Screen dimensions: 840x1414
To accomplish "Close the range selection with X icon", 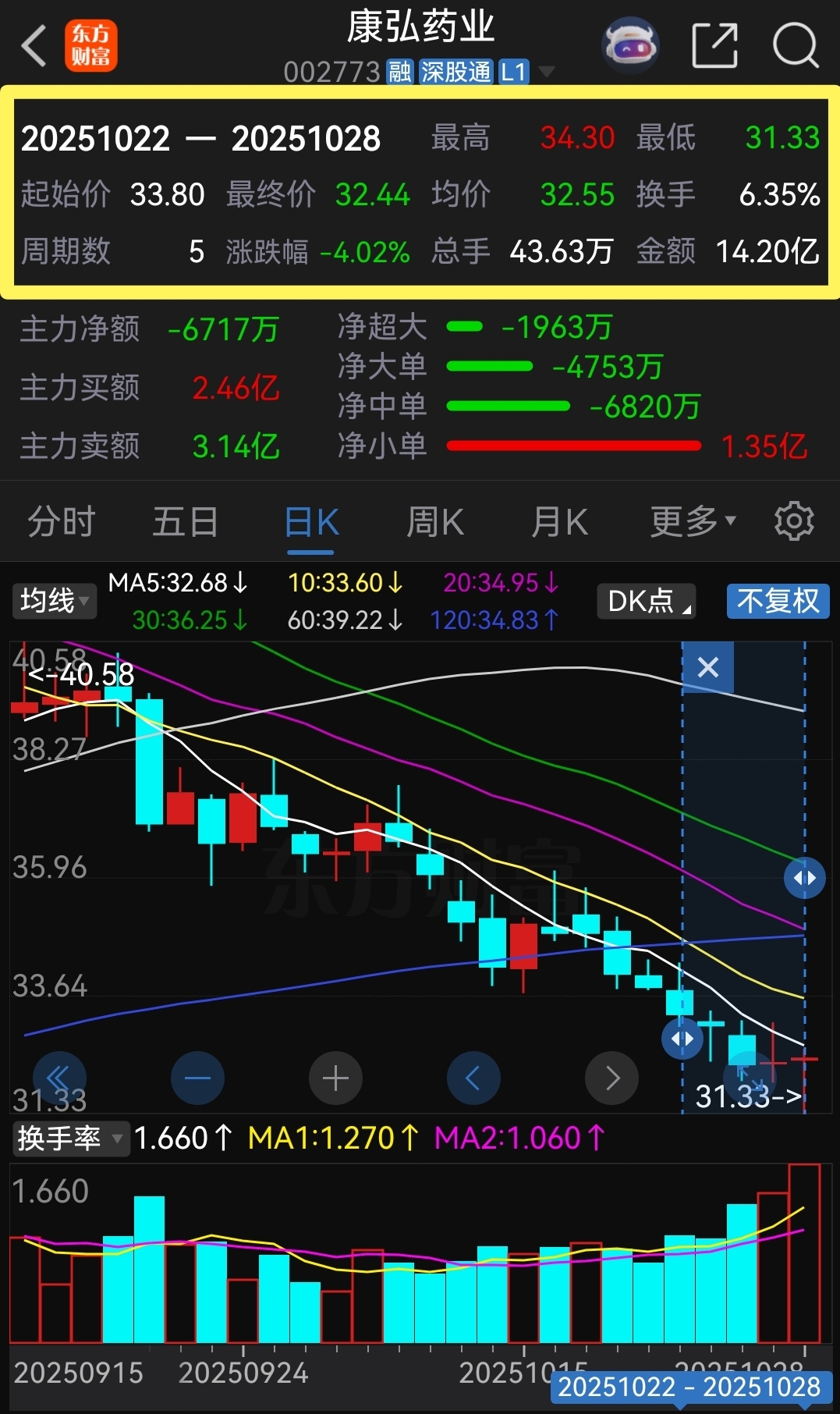I will pyautogui.click(x=707, y=667).
